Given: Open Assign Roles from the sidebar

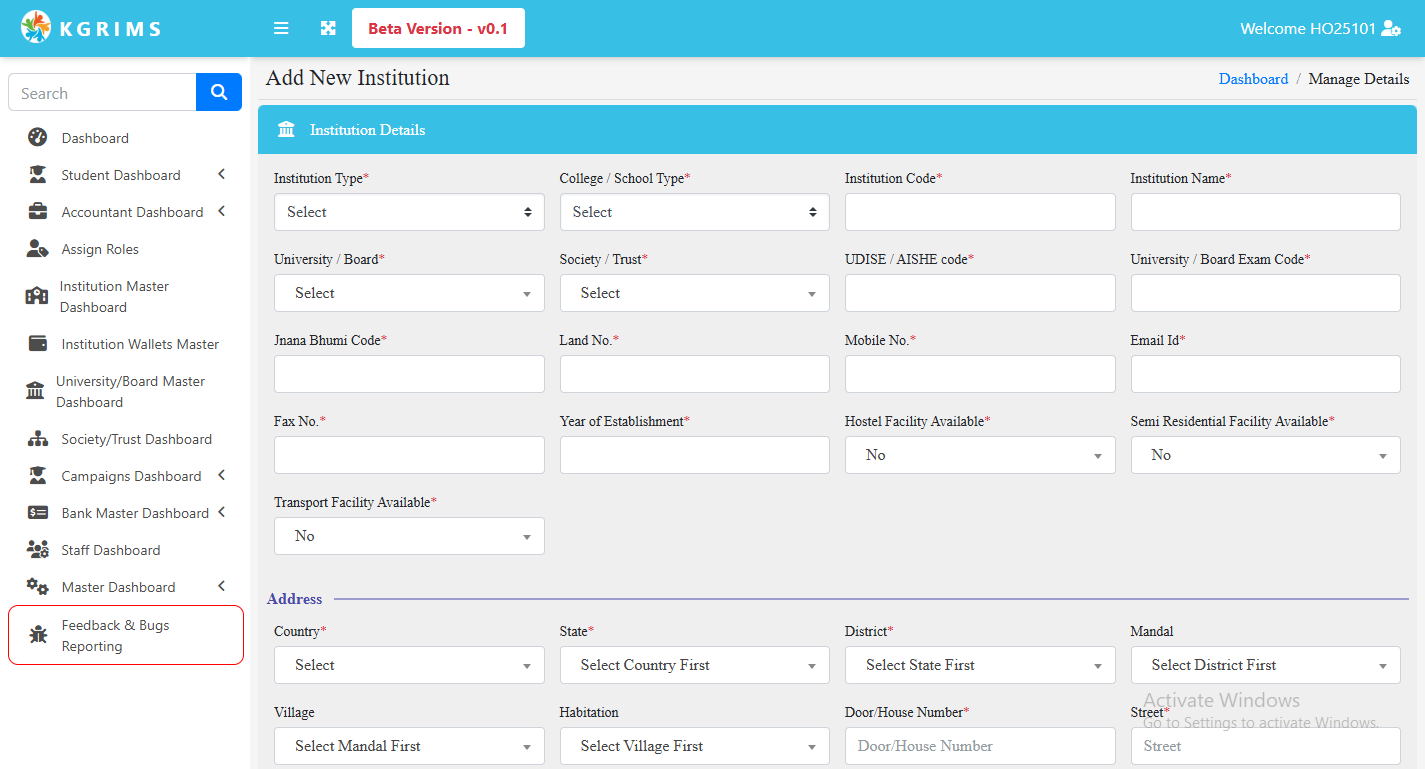Looking at the screenshot, I should tap(100, 249).
